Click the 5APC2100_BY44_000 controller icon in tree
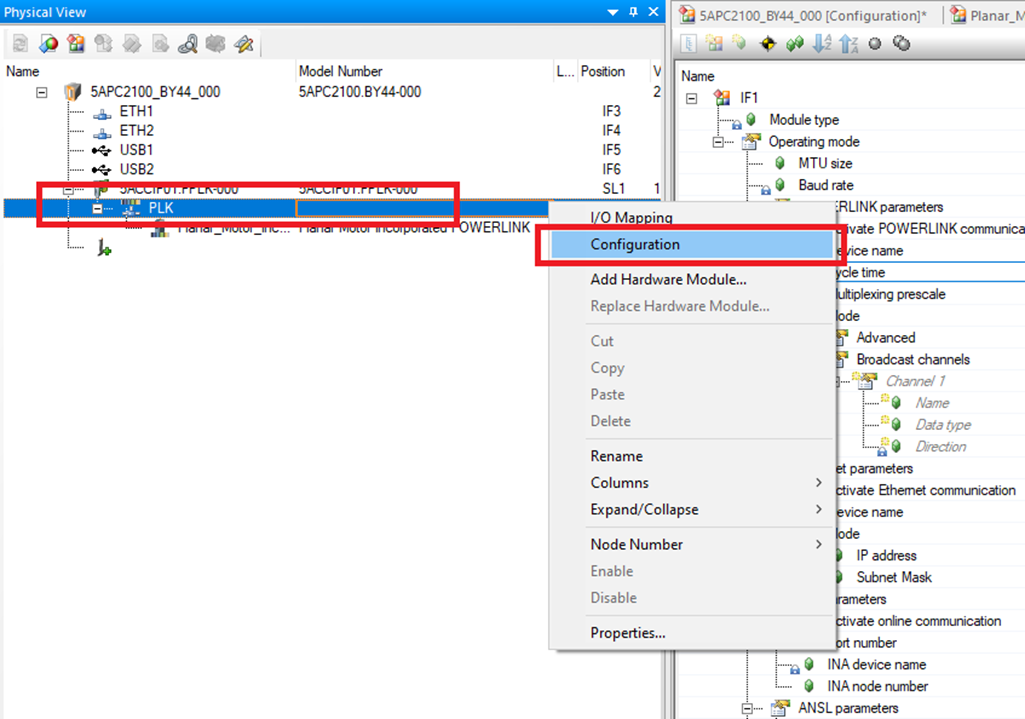Viewport: 1025px width, 719px height. pos(72,92)
